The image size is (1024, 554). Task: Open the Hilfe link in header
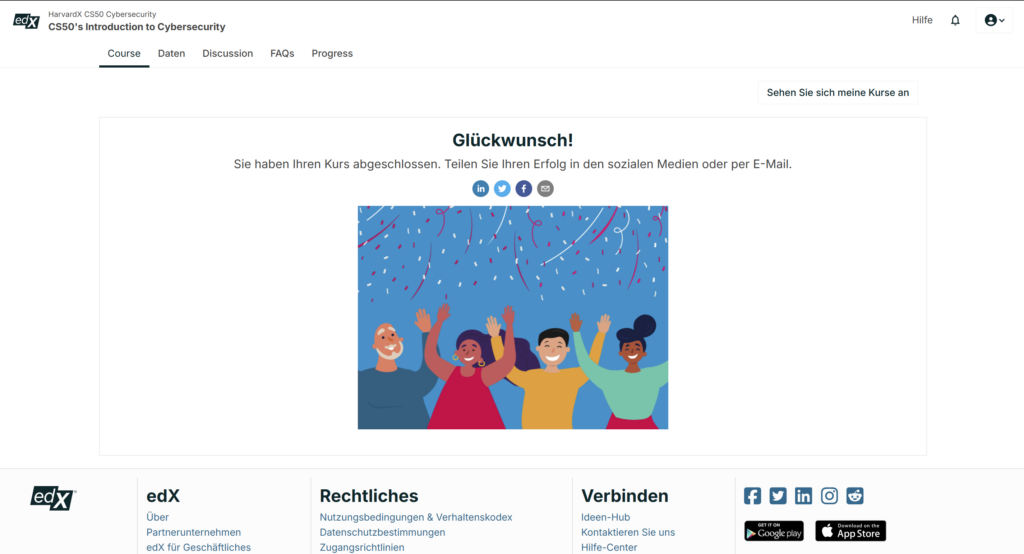(x=922, y=20)
